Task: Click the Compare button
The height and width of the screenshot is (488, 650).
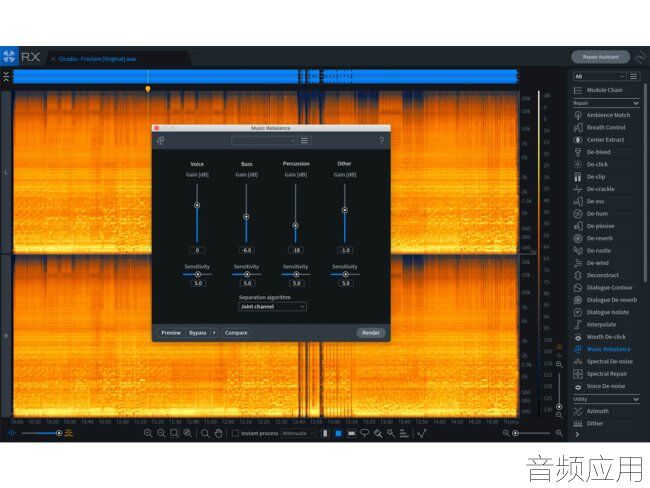Action: point(236,333)
